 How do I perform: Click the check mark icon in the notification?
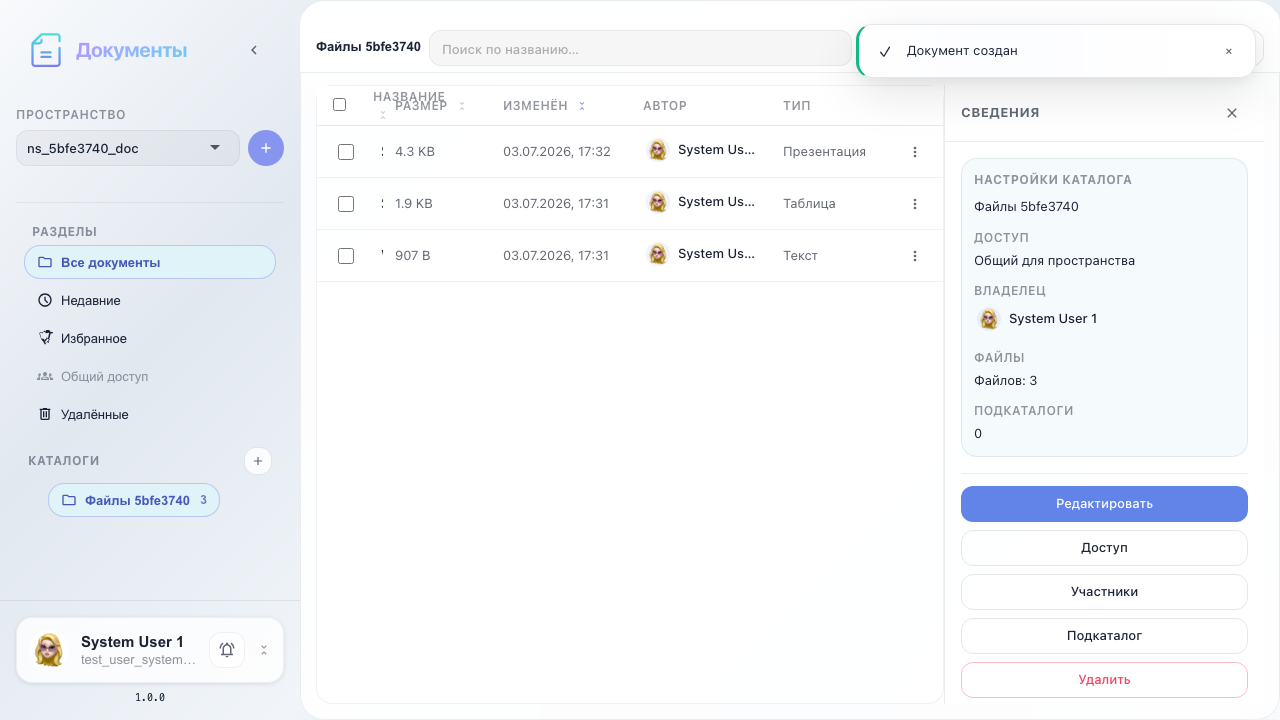click(885, 51)
